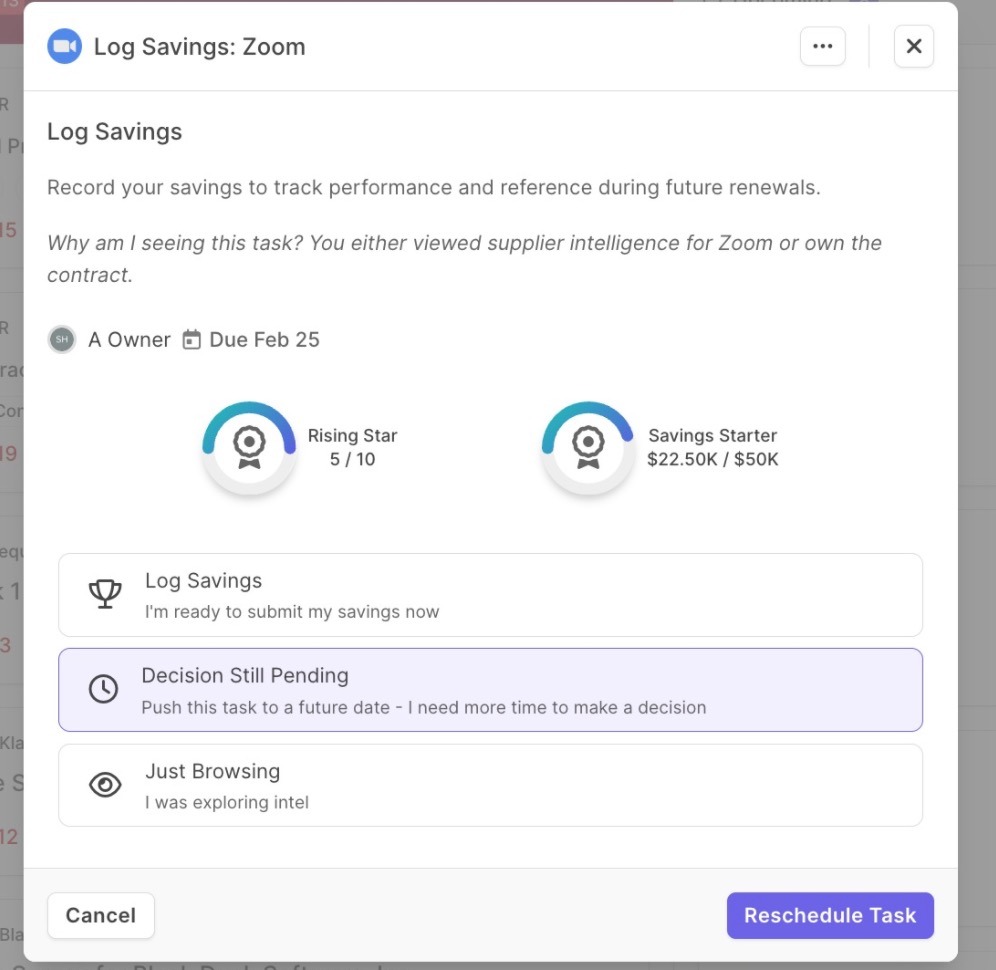Click the Rising Star badge gauge
Image resolution: width=996 pixels, height=970 pixels.
tap(249, 447)
